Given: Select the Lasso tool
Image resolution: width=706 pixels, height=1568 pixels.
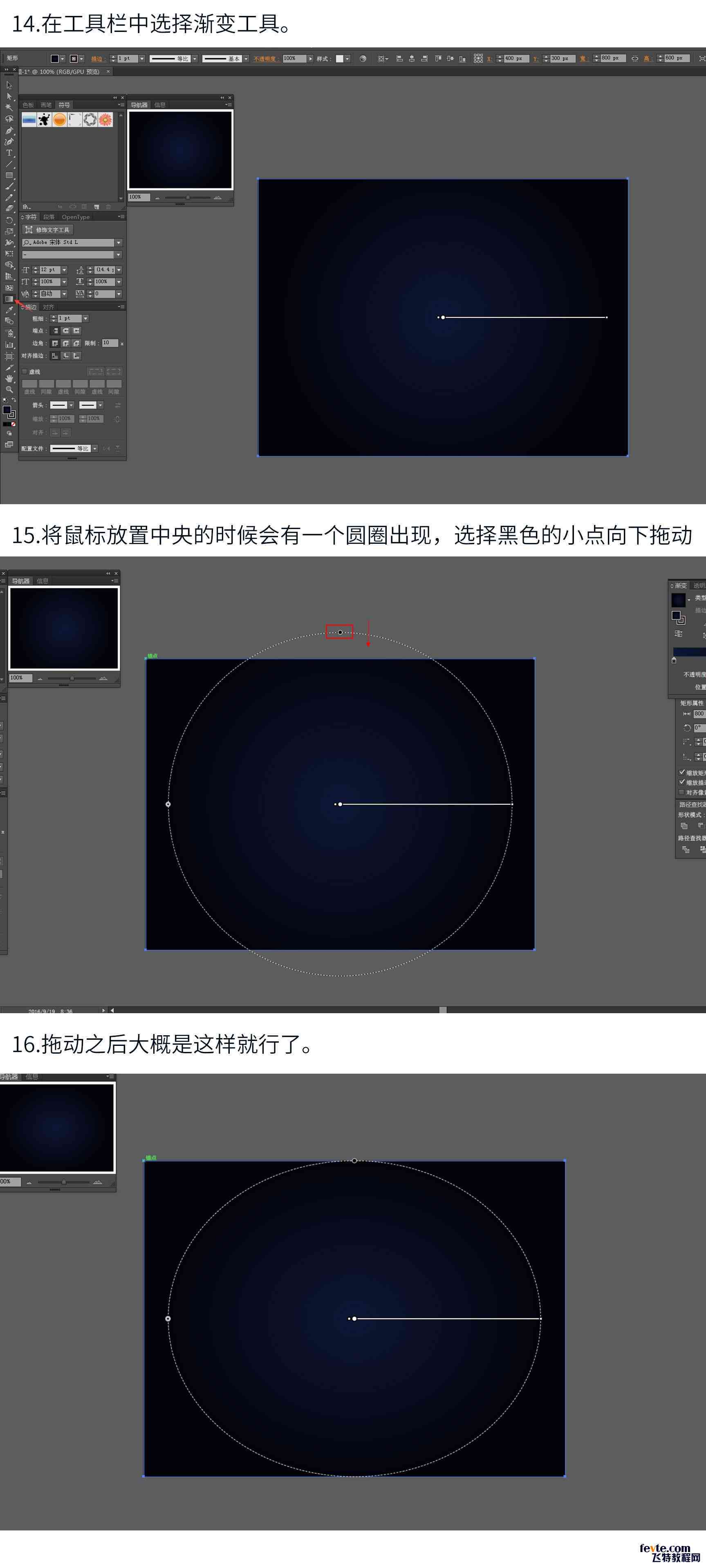Looking at the screenshot, I should click(9, 119).
